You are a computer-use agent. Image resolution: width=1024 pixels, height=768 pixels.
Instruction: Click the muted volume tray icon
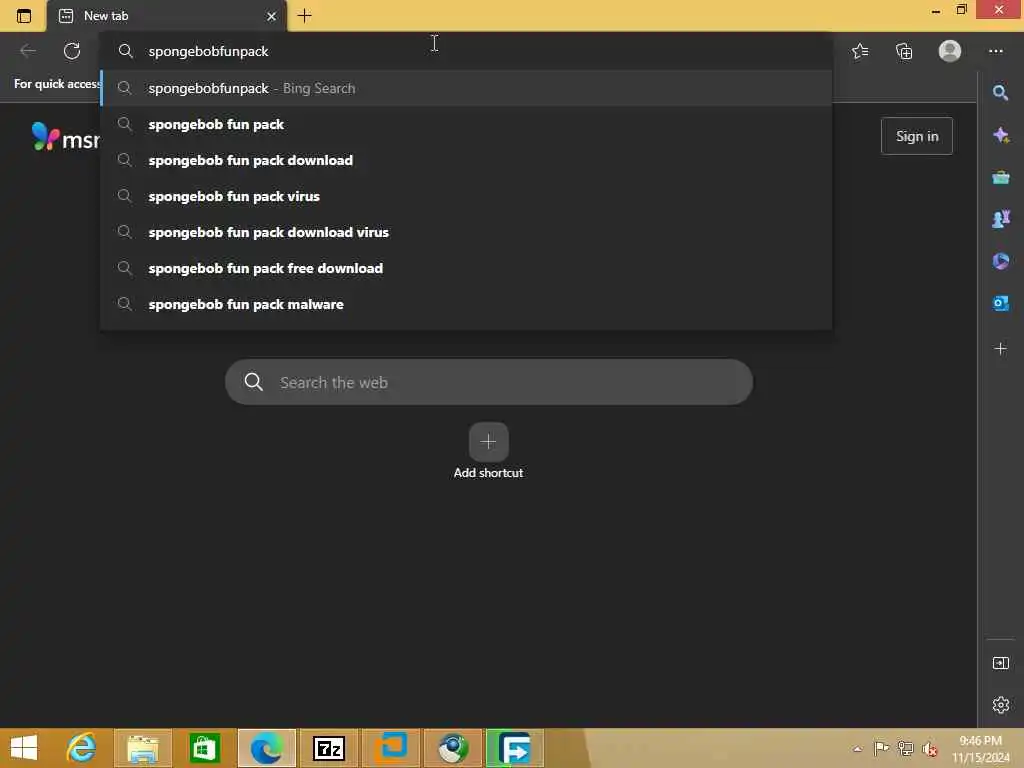(929, 749)
